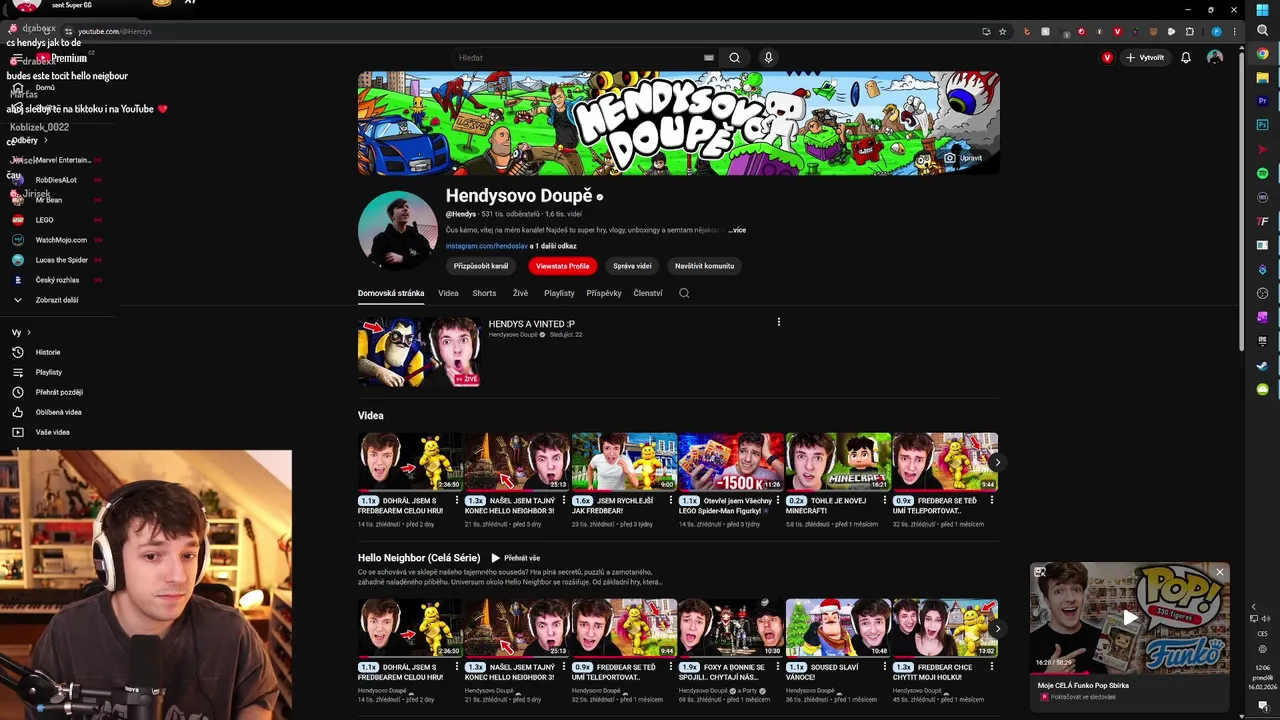The image size is (1280, 720).
Task: Click the Chrome profile avatar in toolbar
Action: click(1216, 31)
